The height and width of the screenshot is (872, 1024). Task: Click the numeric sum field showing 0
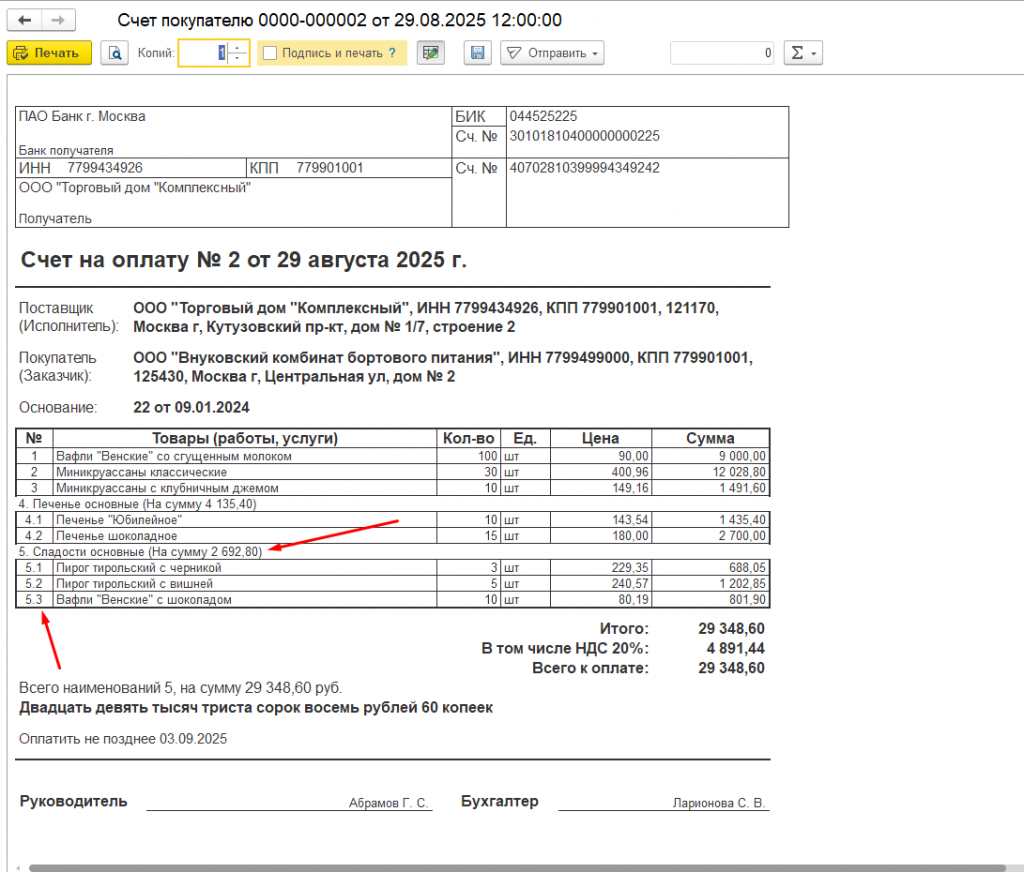coord(722,53)
